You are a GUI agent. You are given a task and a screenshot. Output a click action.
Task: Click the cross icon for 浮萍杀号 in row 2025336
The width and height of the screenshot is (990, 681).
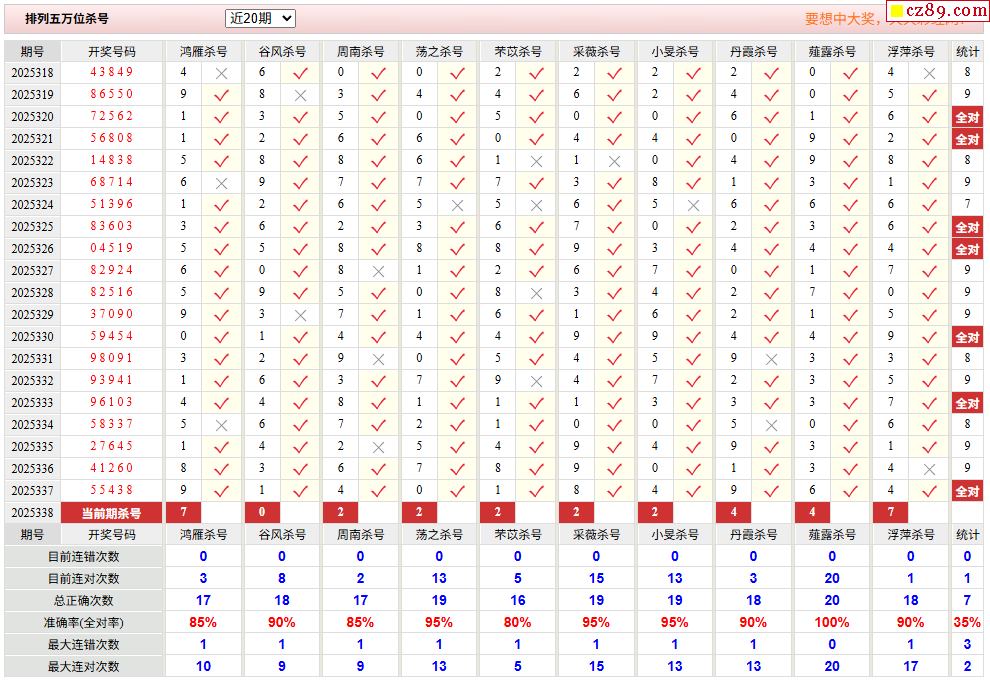point(929,469)
